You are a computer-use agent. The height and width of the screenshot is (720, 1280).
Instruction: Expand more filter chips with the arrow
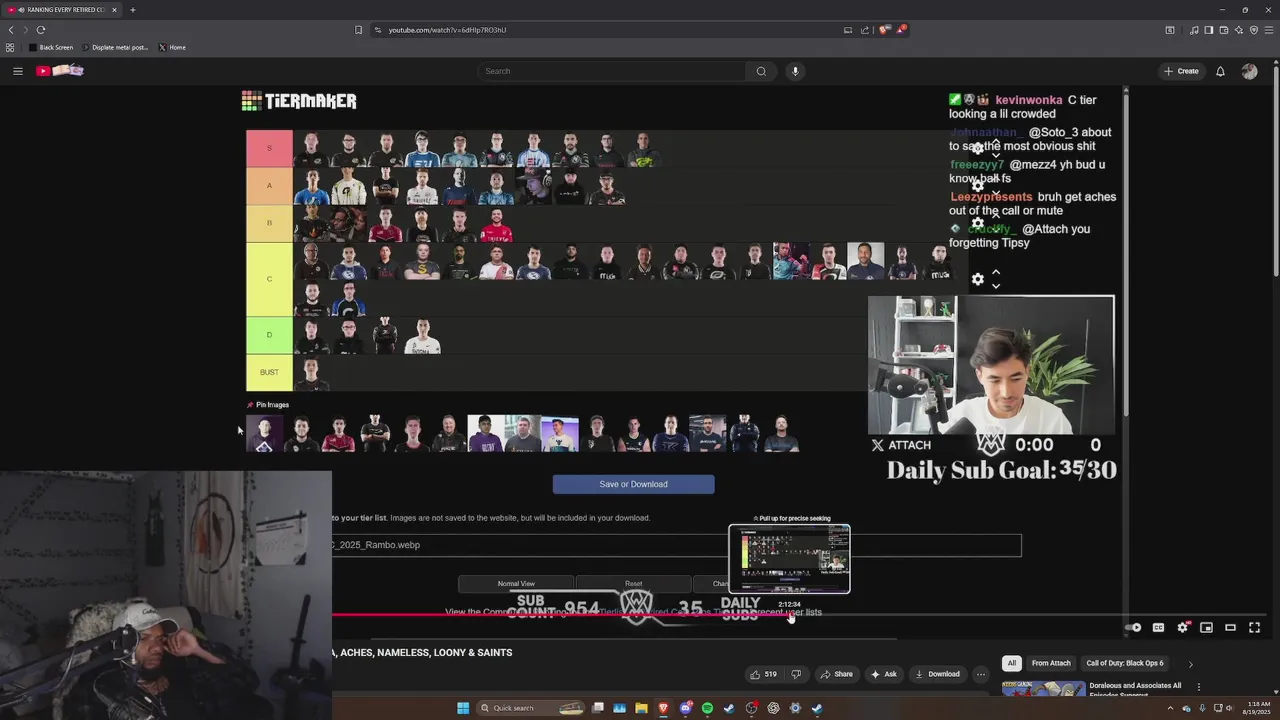coord(1190,663)
